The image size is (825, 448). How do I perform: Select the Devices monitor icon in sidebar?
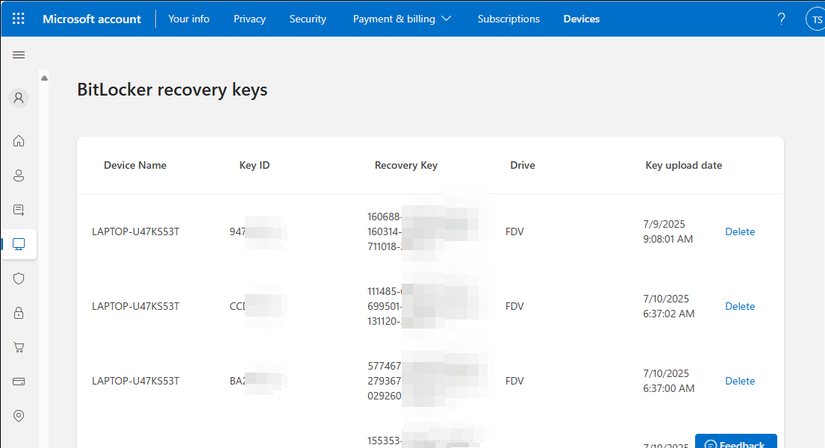pos(18,244)
